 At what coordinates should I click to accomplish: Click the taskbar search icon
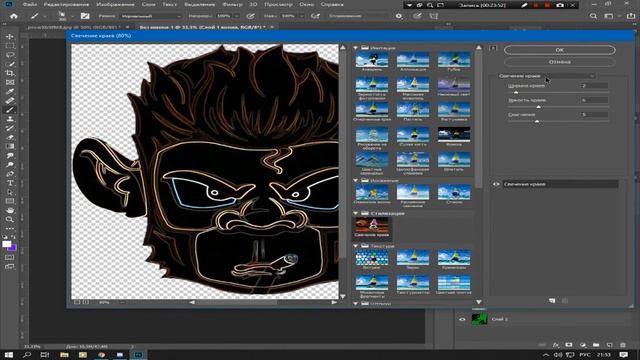click(27, 355)
